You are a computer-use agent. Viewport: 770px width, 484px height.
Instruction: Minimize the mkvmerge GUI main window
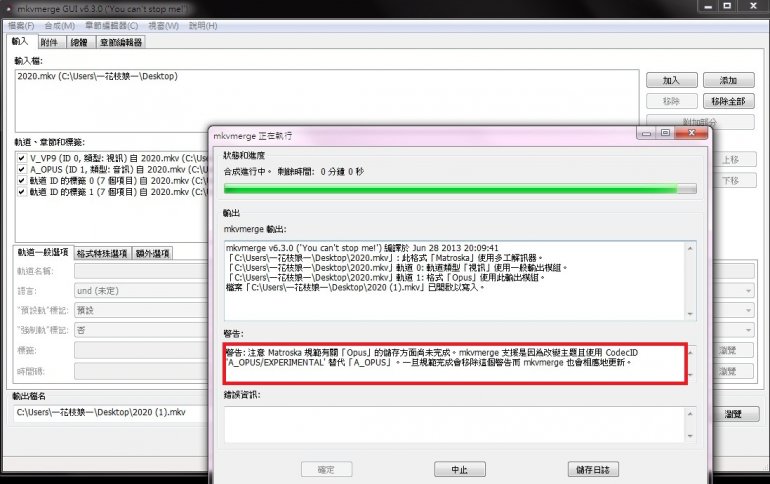(x=708, y=6)
